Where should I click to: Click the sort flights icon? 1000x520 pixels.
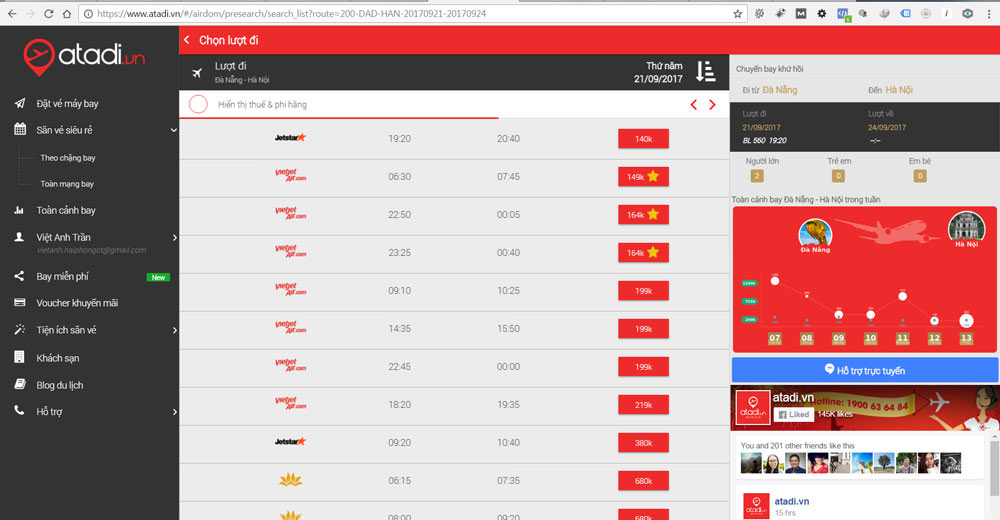(705, 71)
